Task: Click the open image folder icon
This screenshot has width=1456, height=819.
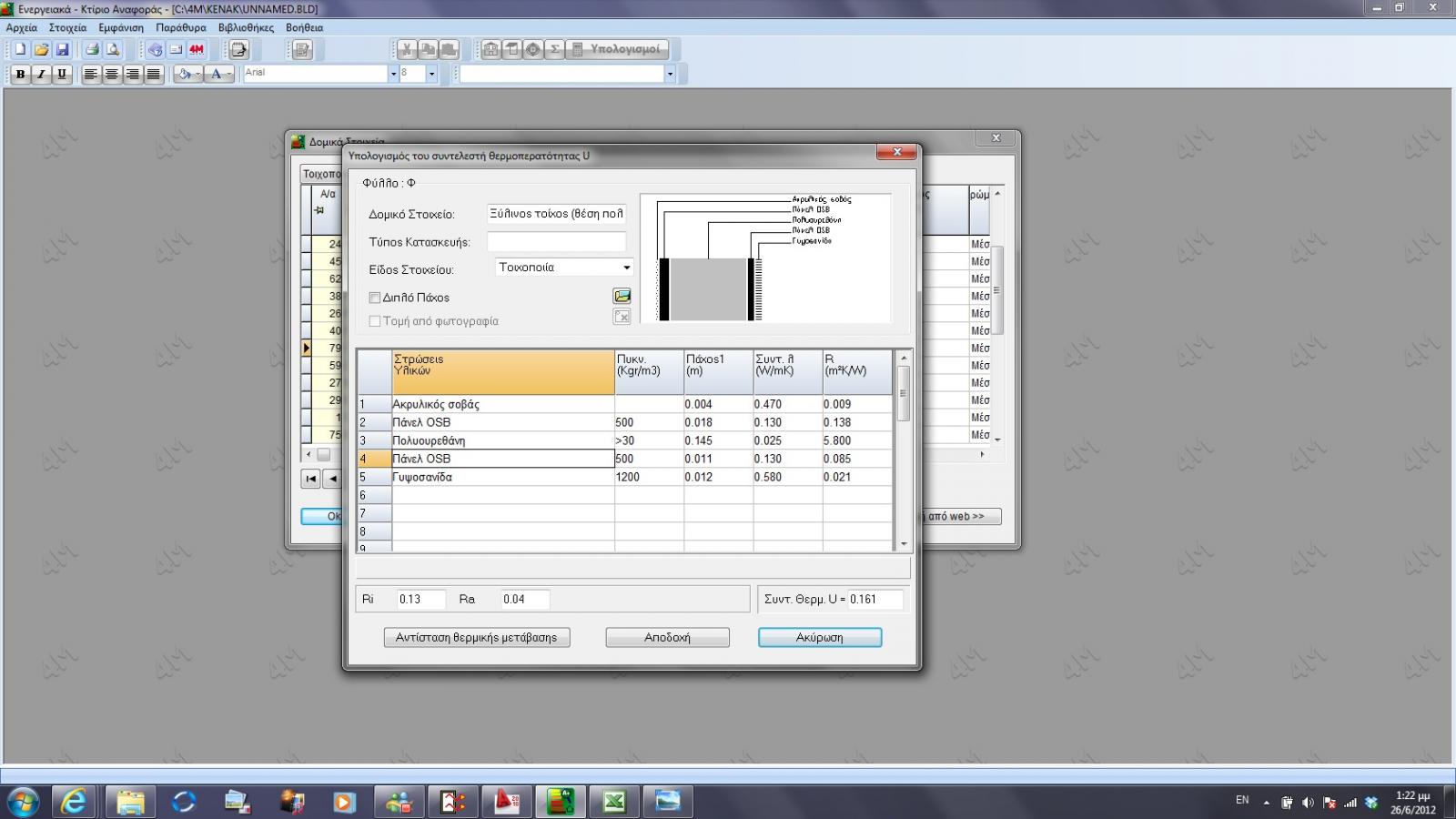Action: coord(622,297)
